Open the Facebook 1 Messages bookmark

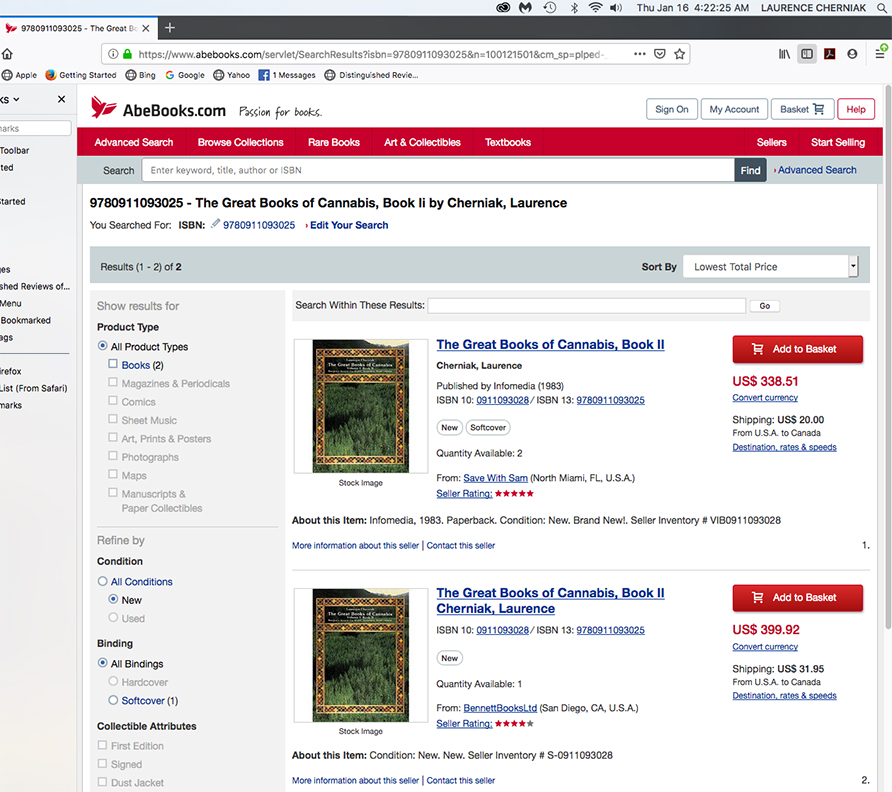pyautogui.click(x=287, y=75)
